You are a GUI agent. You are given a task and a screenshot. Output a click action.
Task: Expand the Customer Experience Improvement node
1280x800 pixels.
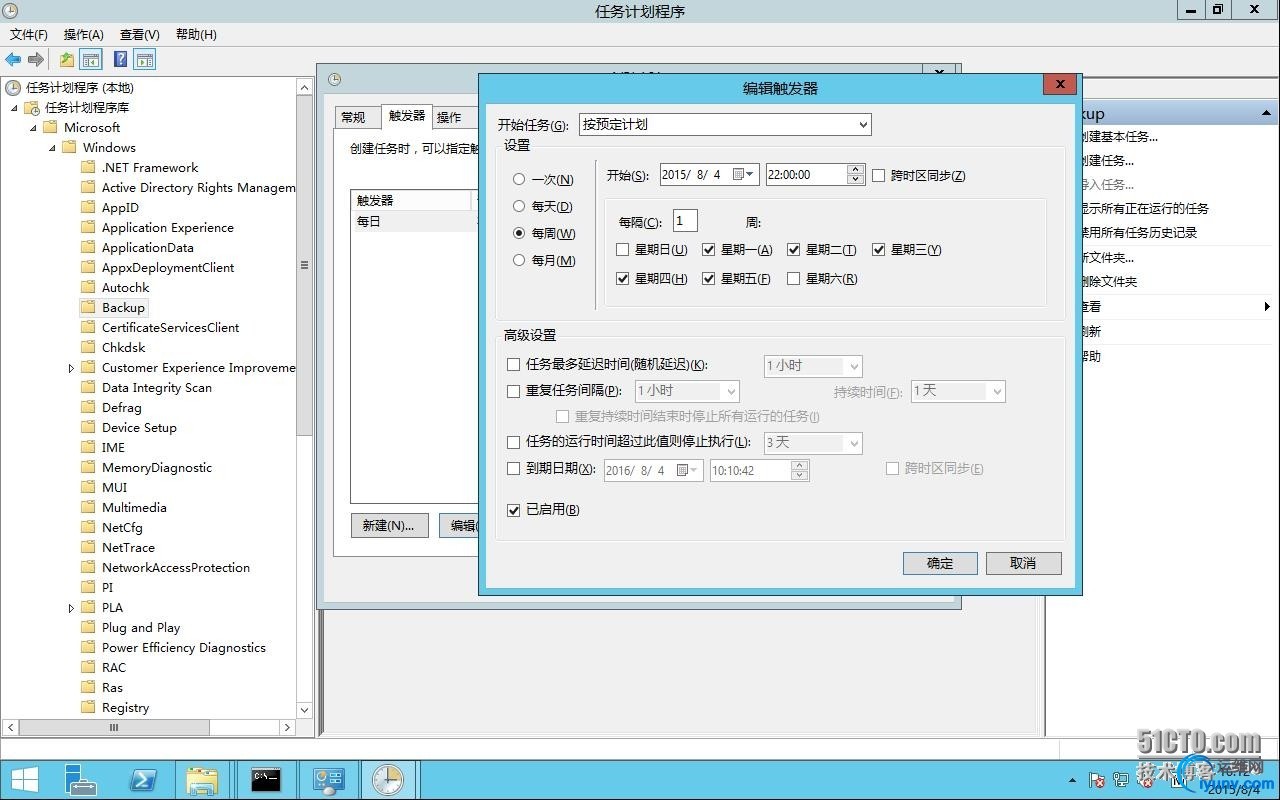[x=71, y=368]
